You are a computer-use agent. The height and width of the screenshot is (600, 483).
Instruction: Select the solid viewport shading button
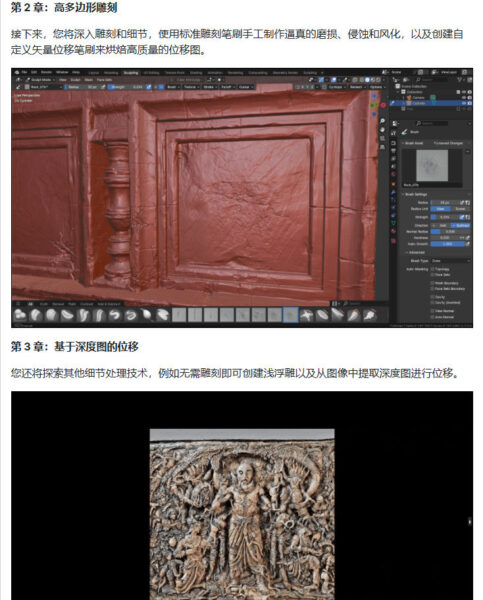coord(367,80)
